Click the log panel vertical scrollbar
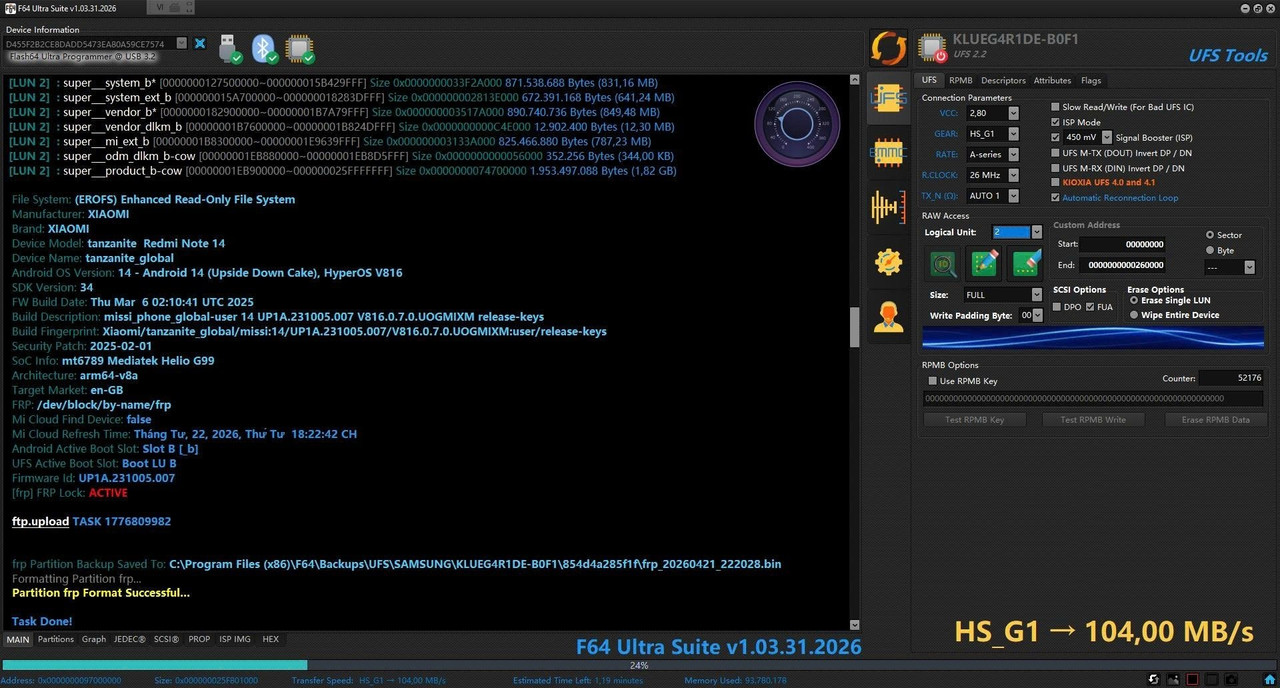The height and width of the screenshot is (688, 1280). point(855,350)
